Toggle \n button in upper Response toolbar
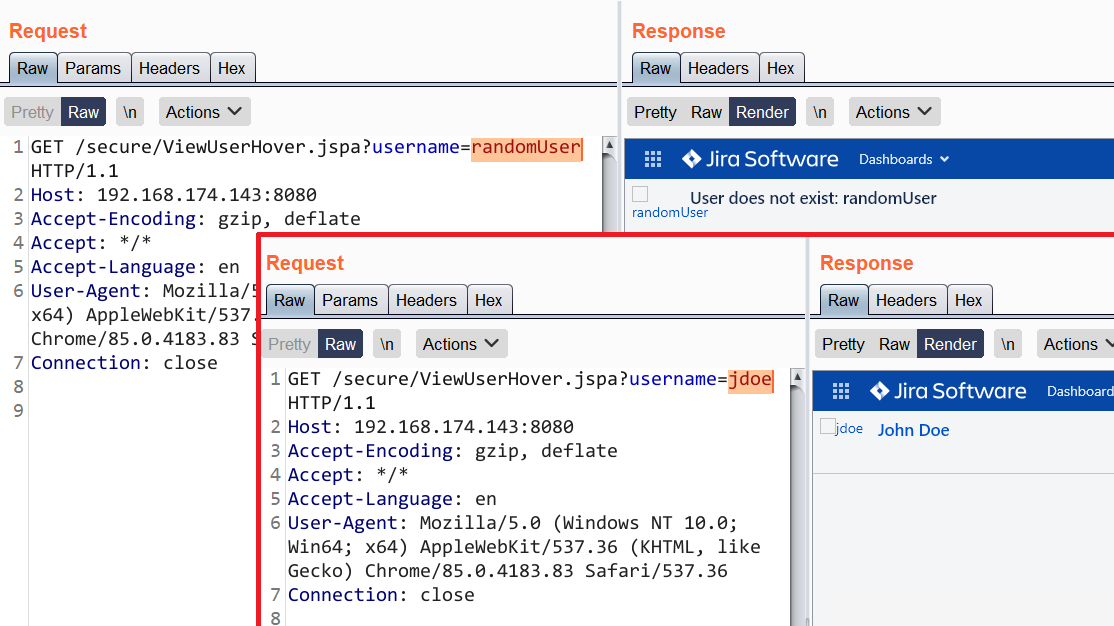The width and height of the screenshot is (1114, 626). pos(820,112)
